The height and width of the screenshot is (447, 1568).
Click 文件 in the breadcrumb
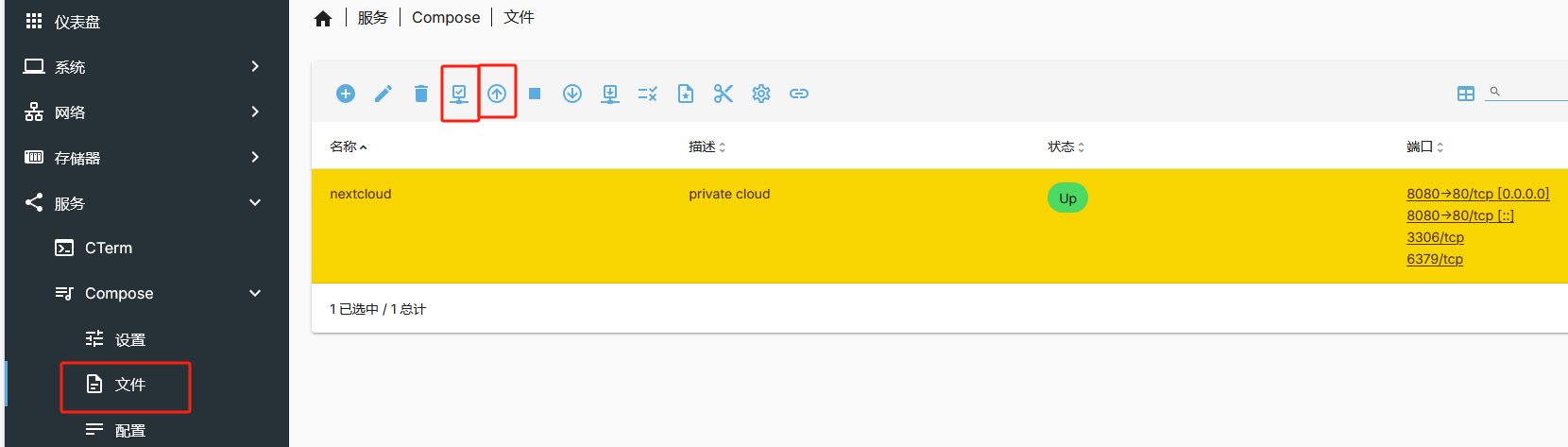coord(519,17)
